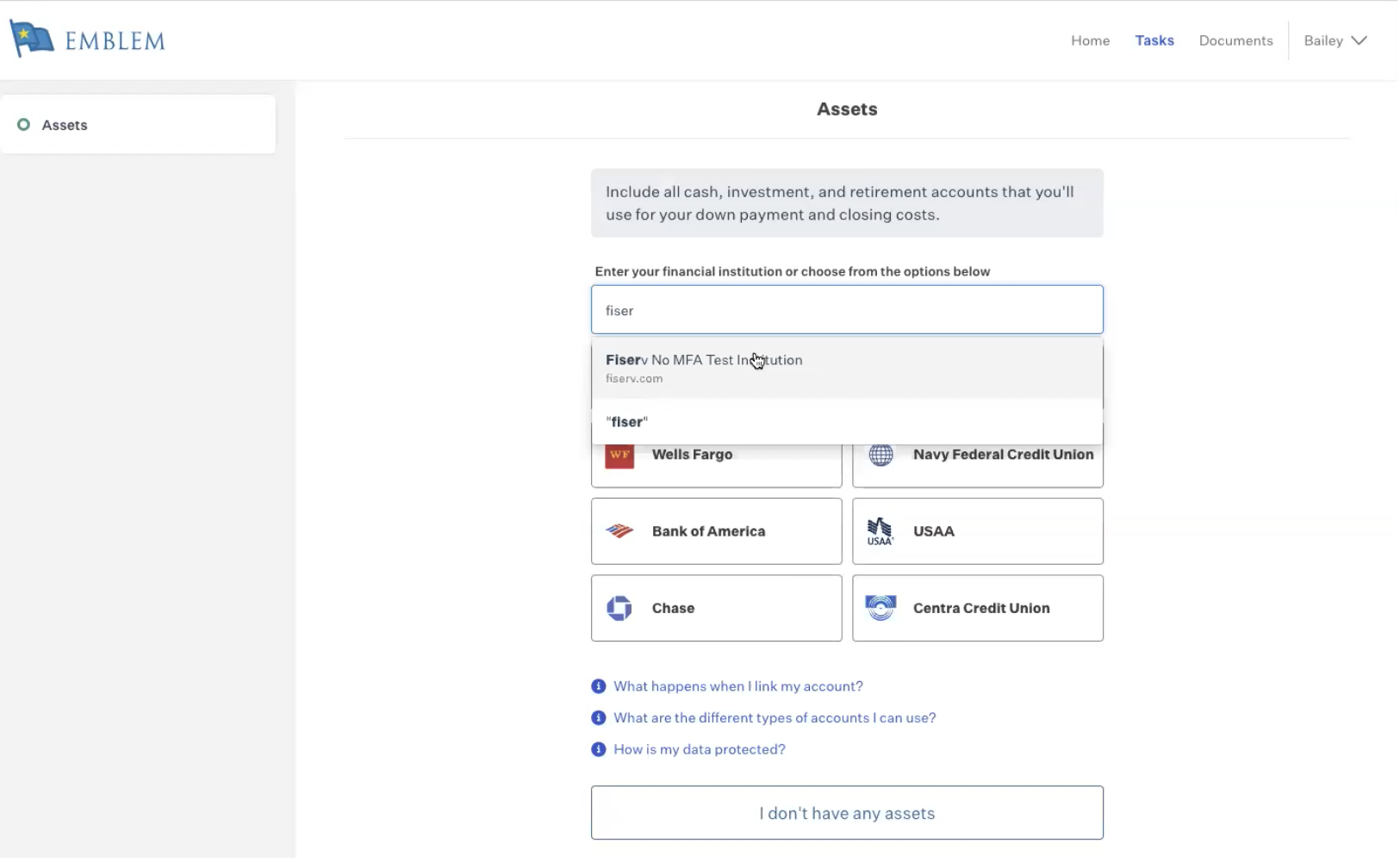Expand the Bailey user menu chevron

1360,40
